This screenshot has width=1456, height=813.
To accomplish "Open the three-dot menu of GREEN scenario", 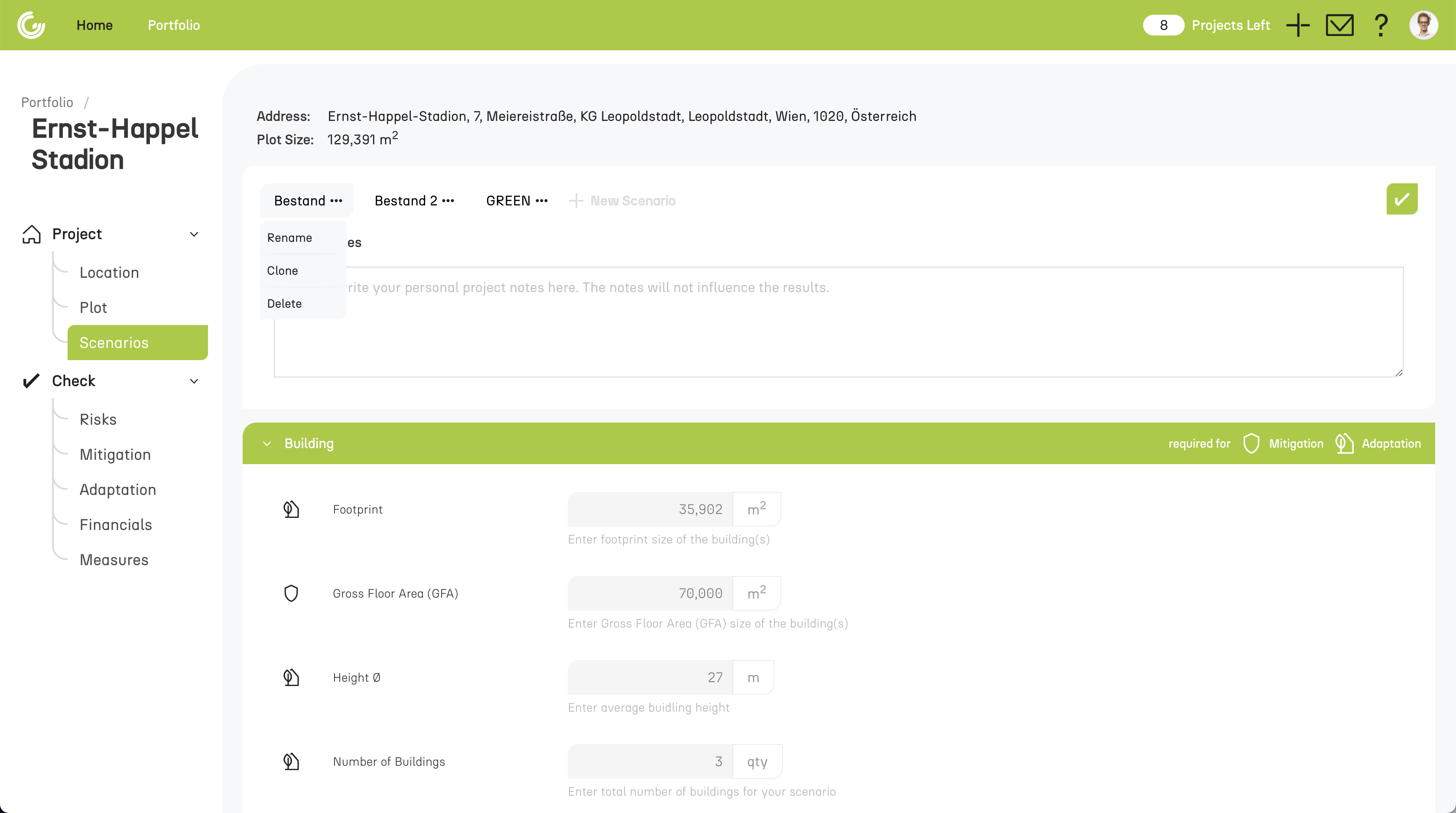I will 542,201.
